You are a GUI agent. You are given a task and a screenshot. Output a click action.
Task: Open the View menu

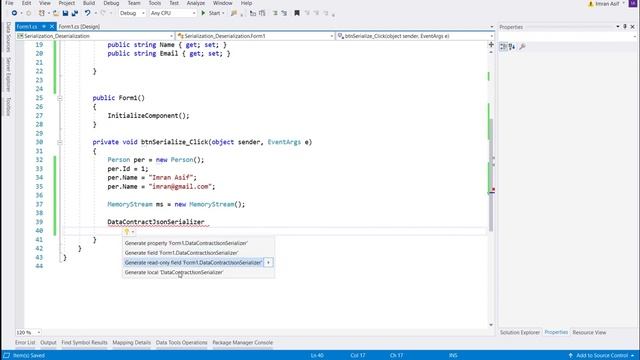click(x=44, y=3)
